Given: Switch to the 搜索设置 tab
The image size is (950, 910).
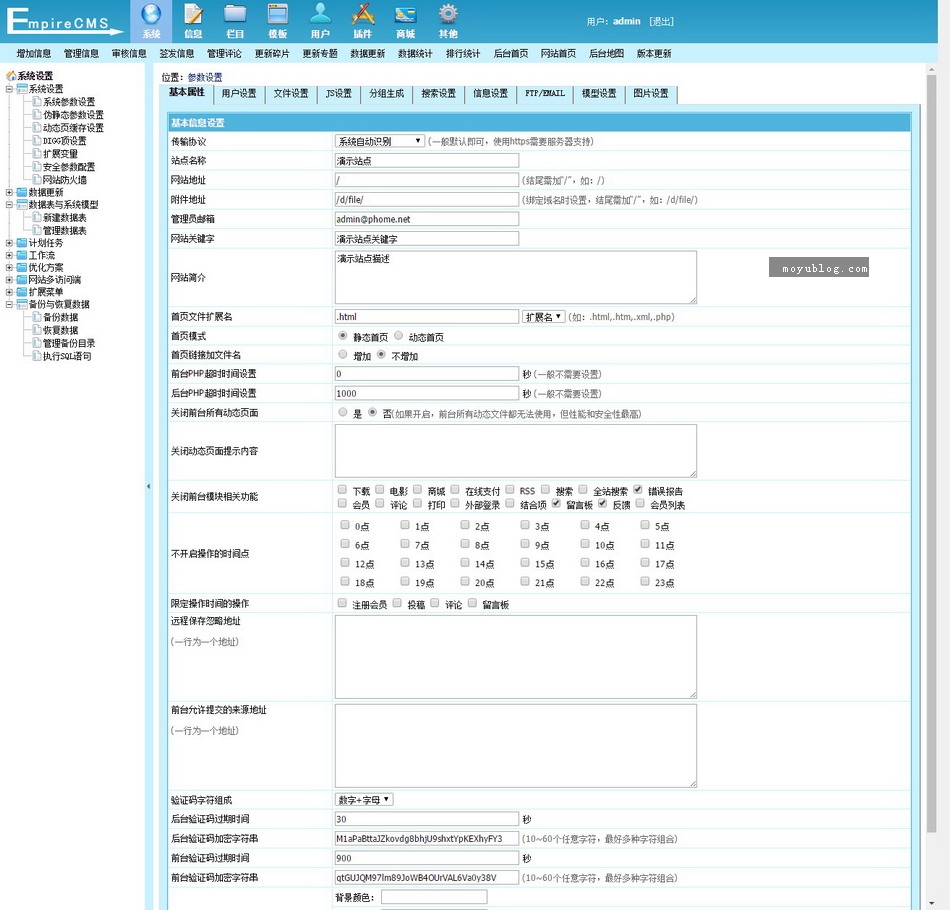Looking at the screenshot, I should point(439,93).
